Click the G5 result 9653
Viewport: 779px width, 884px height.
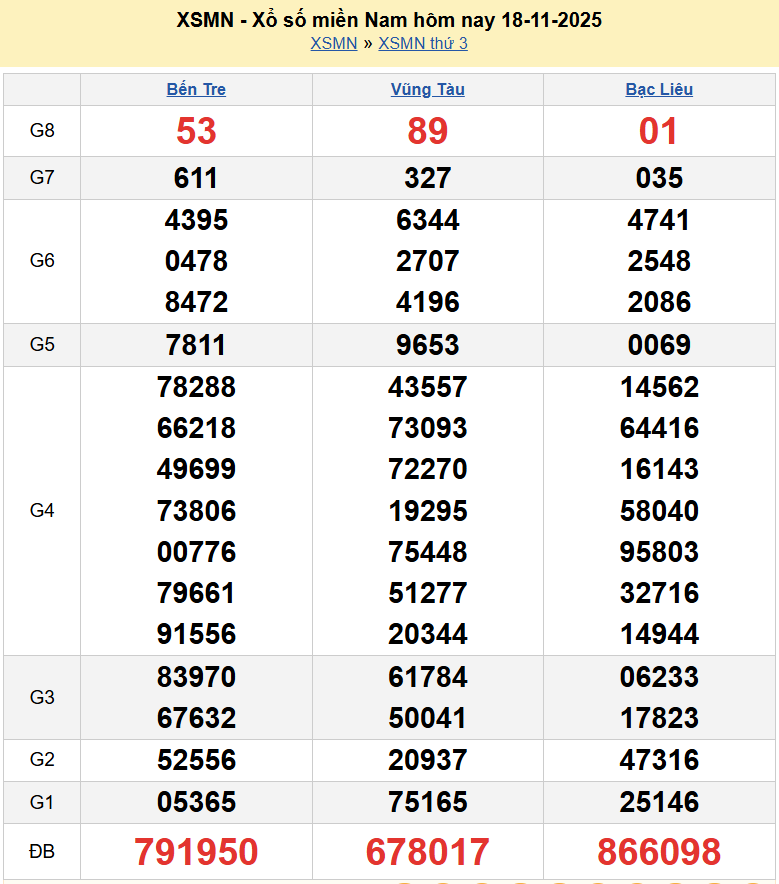427,345
